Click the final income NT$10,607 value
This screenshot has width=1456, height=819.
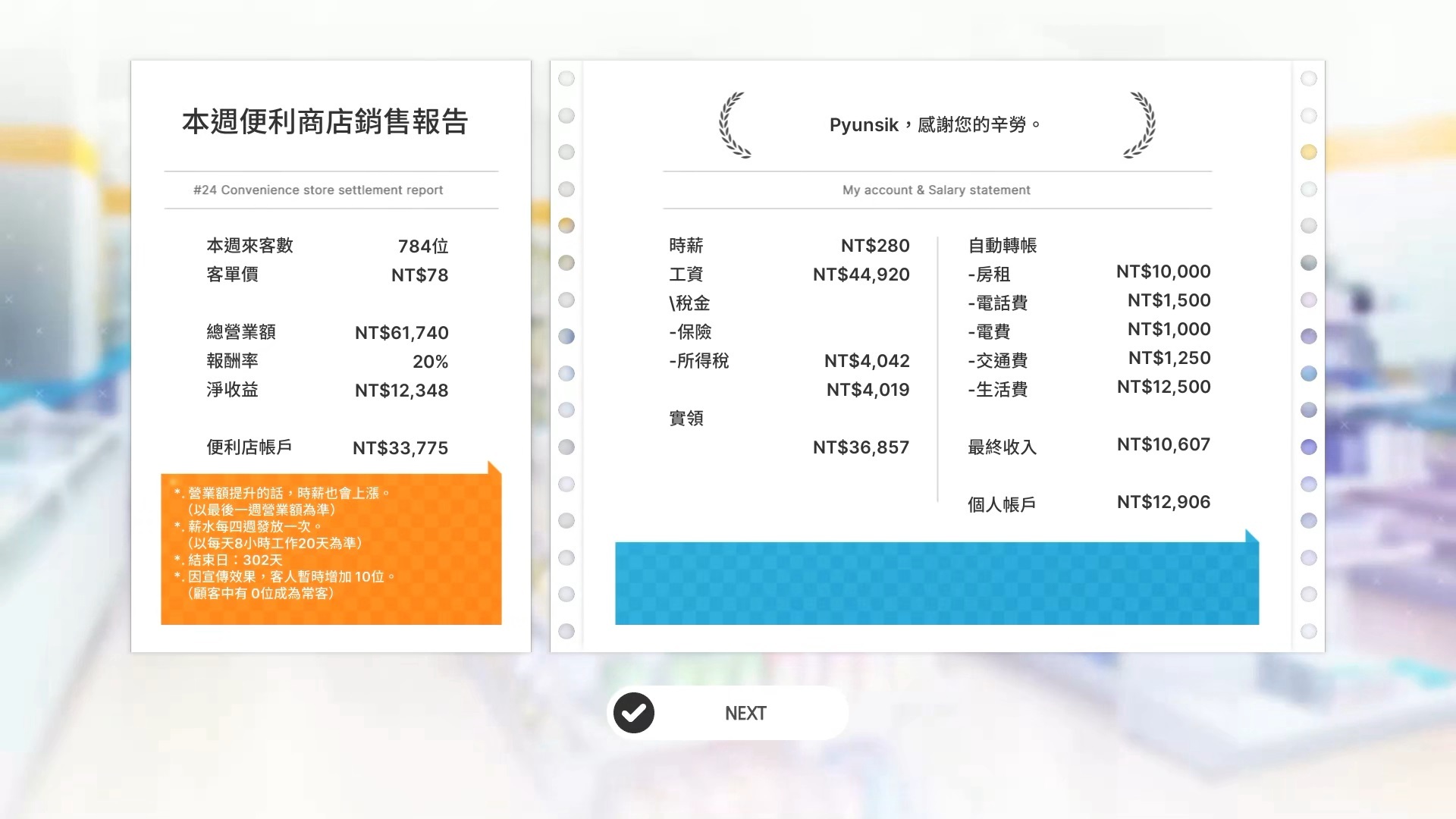pyautogui.click(x=1163, y=444)
